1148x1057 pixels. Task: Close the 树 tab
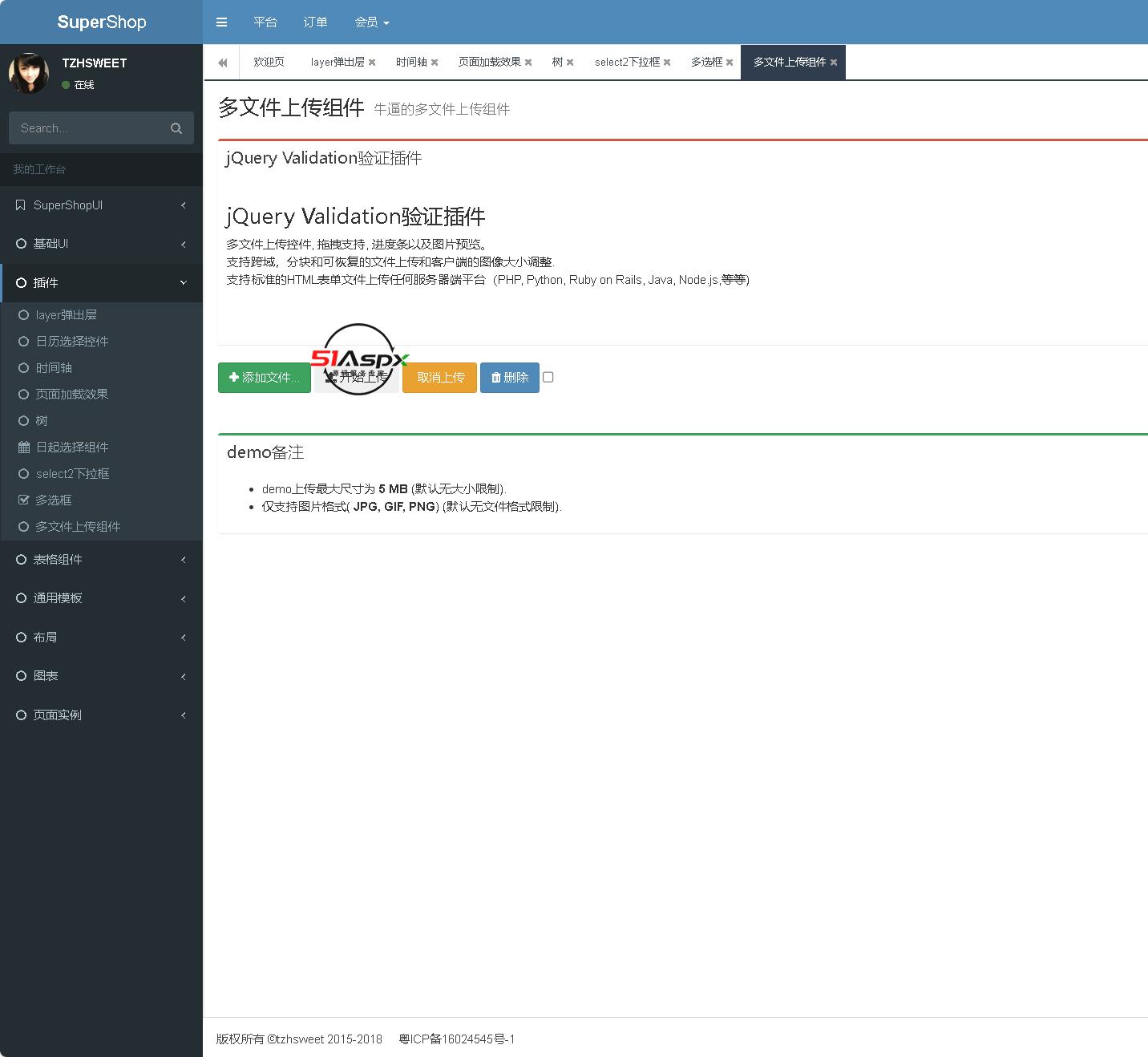(570, 63)
